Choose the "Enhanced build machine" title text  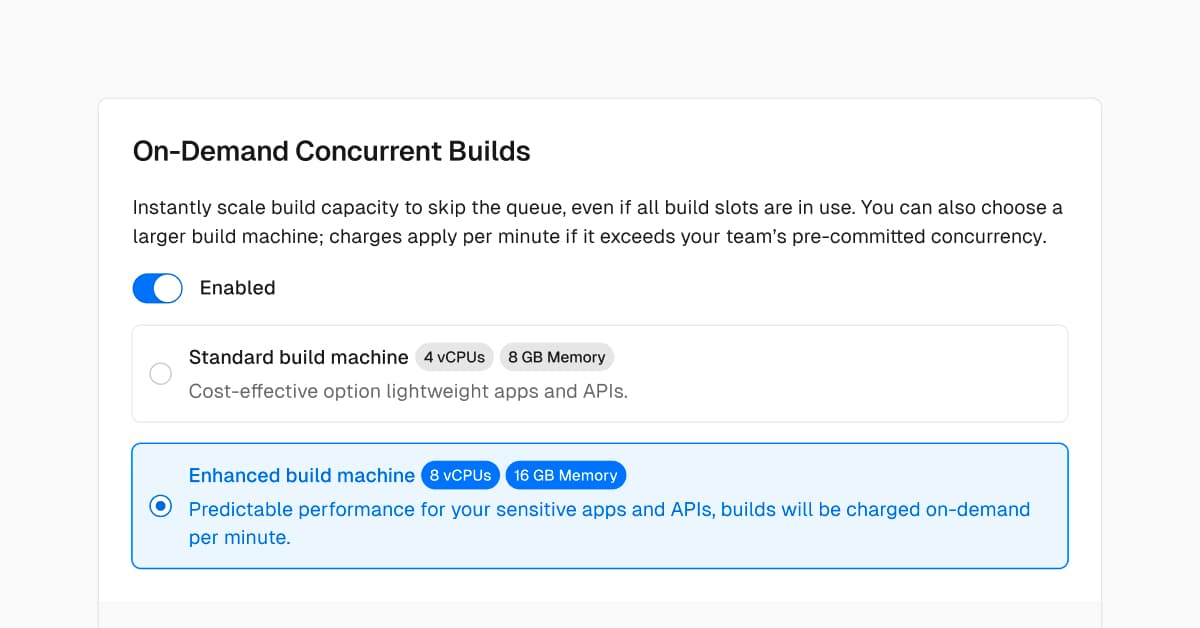(x=301, y=475)
